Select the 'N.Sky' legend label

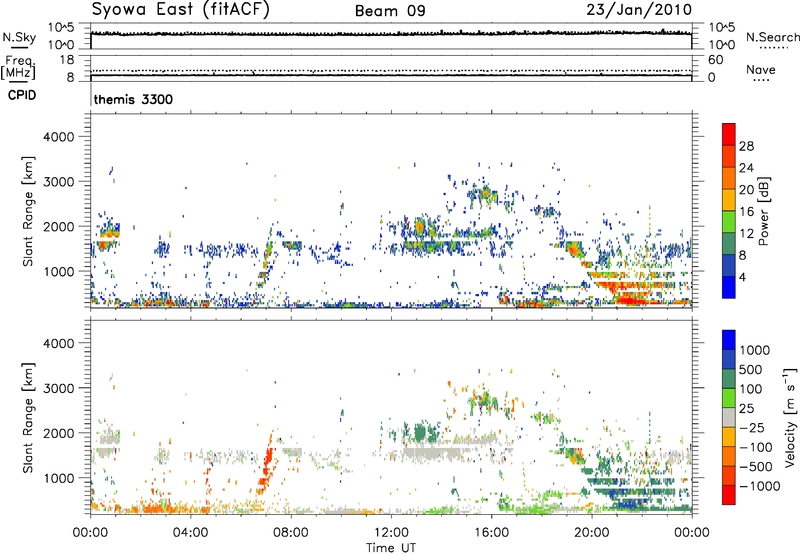pos(19,37)
